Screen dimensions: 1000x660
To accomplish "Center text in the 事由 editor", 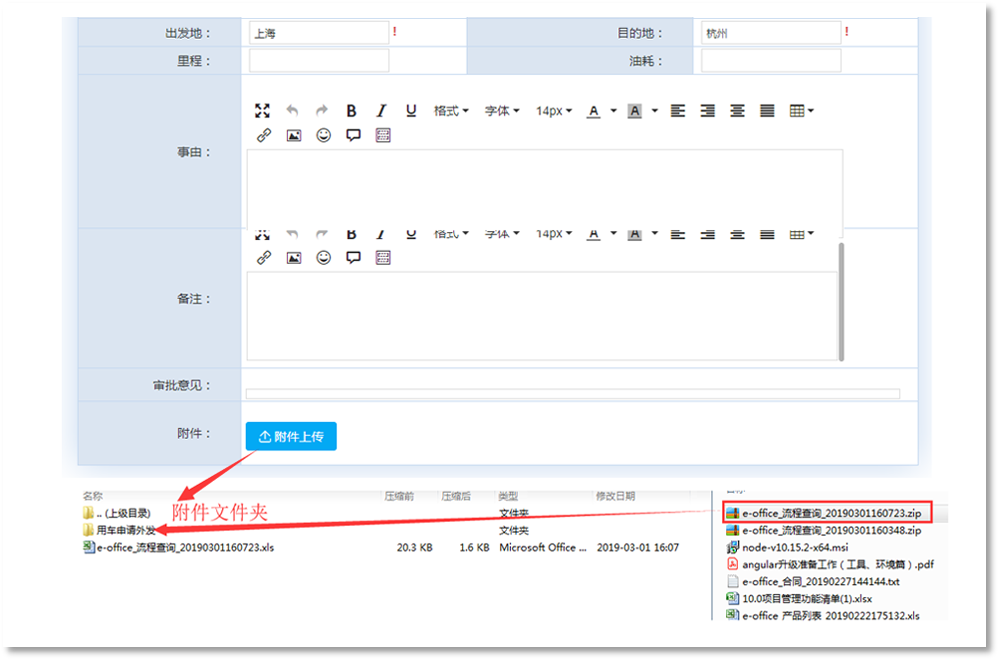I will pos(737,111).
